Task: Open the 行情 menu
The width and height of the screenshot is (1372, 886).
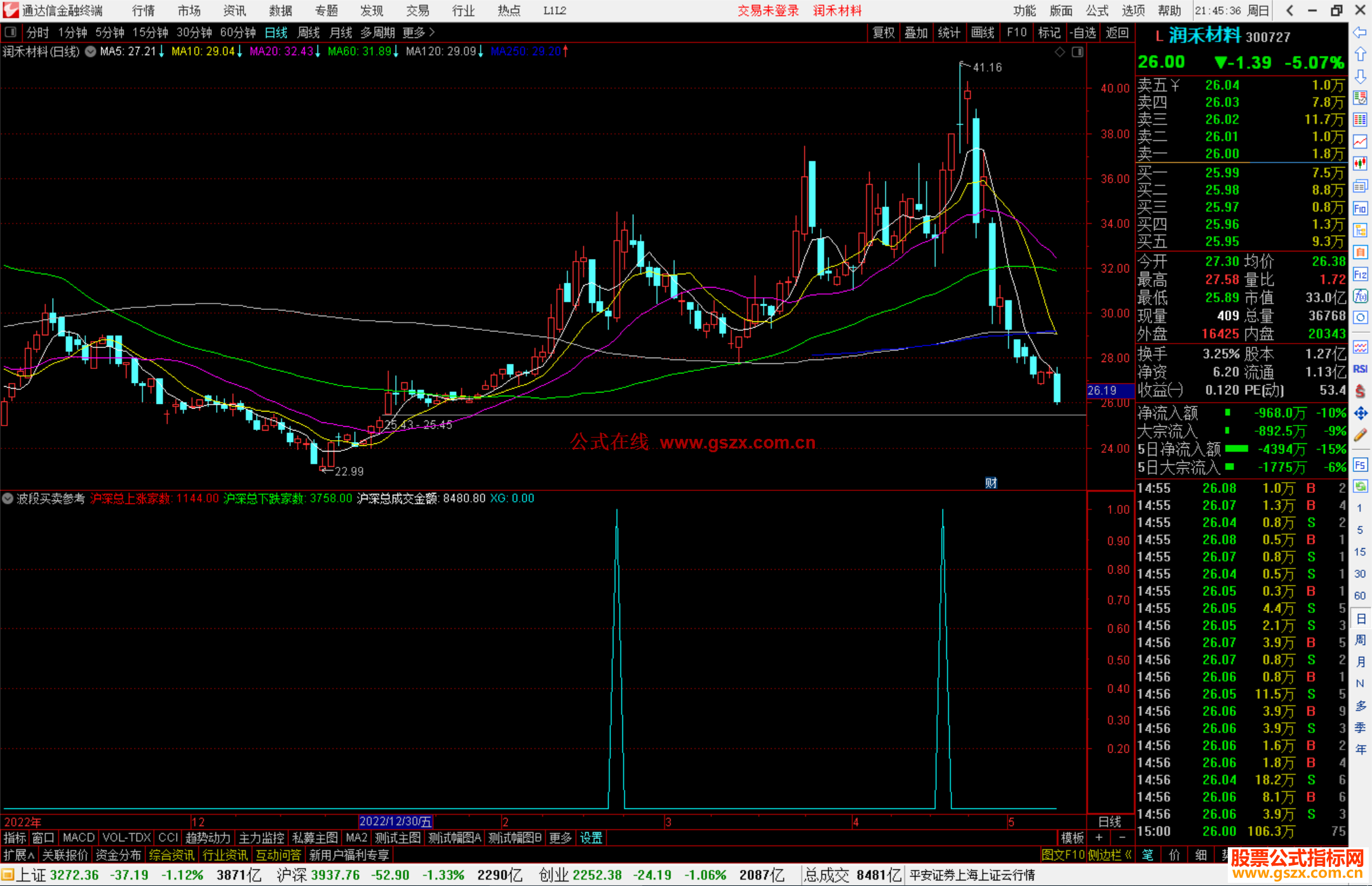Action: 143,11
